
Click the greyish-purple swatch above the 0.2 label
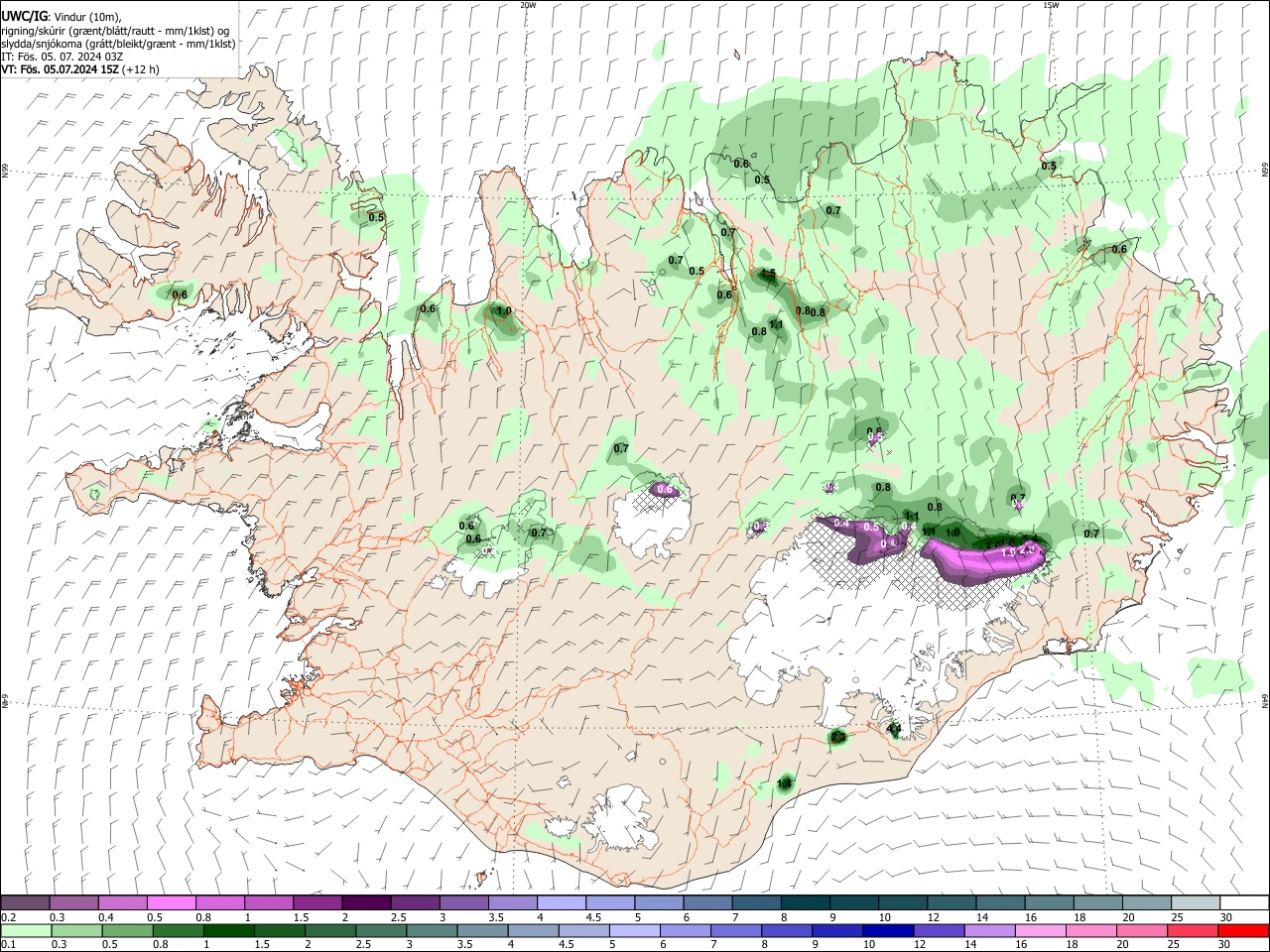tap(26, 903)
